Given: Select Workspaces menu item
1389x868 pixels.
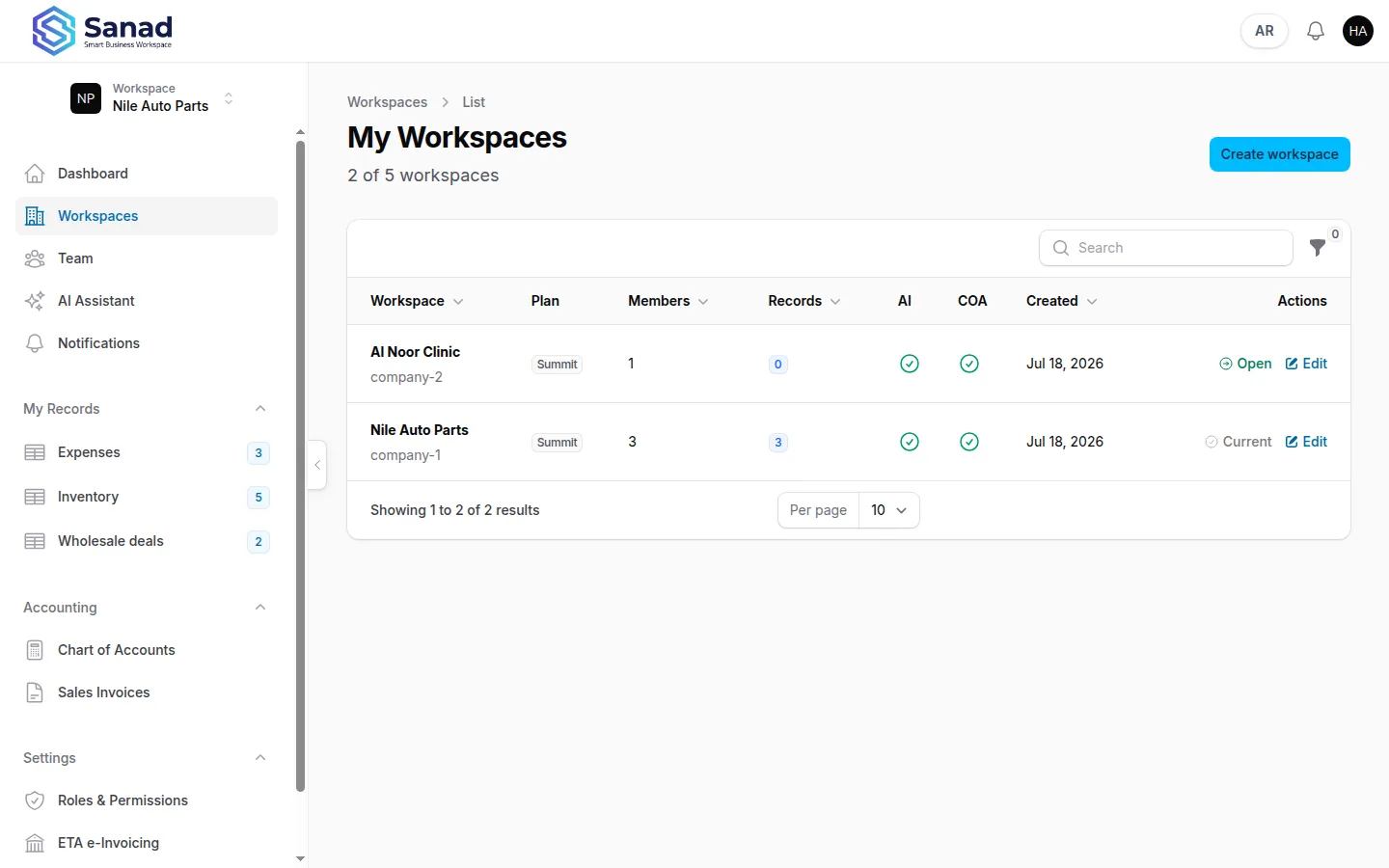Looking at the screenshot, I should pyautogui.click(x=147, y=216).
